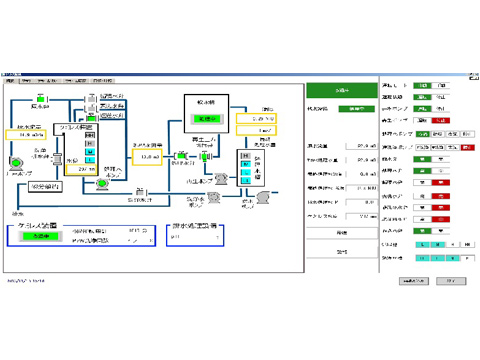Open the second tab in the tab strip

coord(26,81)
